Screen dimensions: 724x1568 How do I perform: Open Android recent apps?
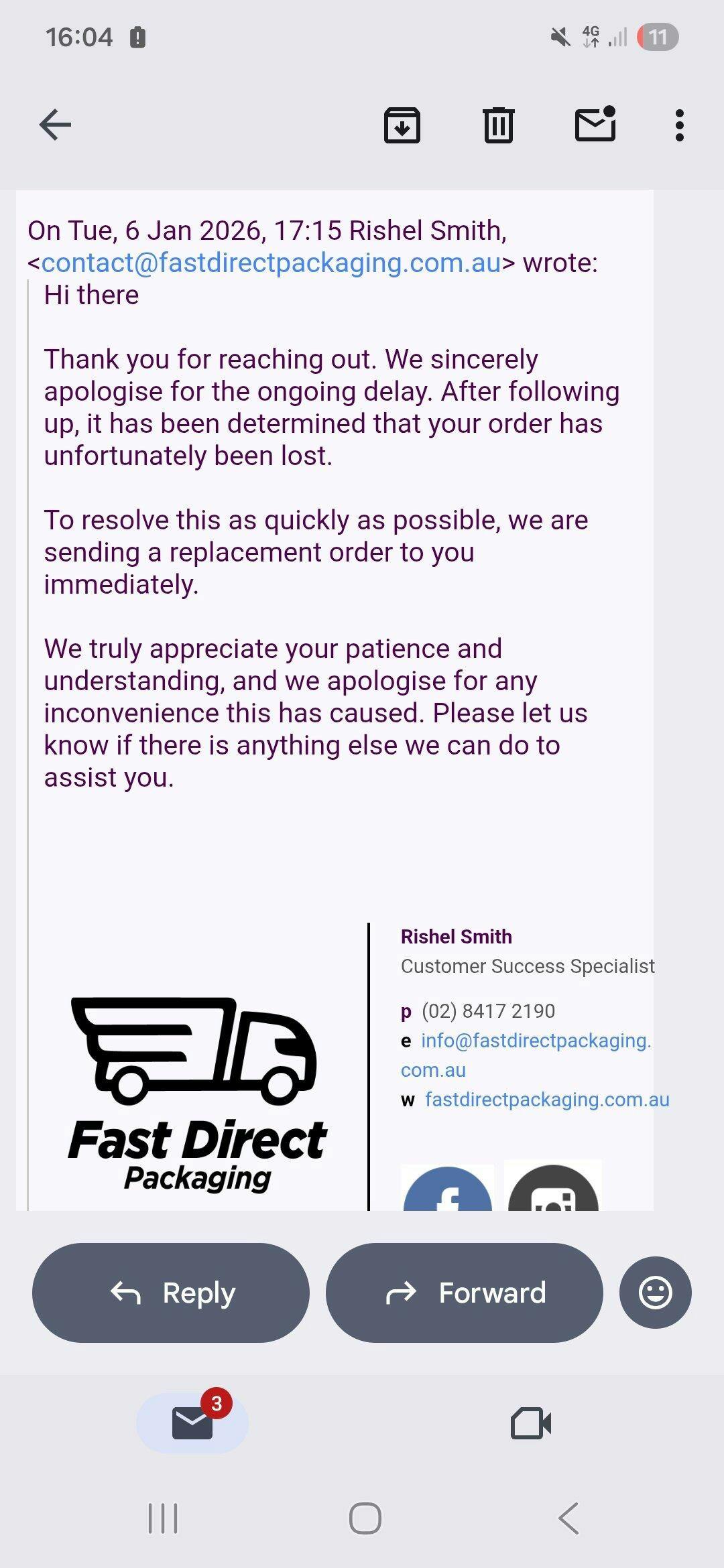(163, 1518)
